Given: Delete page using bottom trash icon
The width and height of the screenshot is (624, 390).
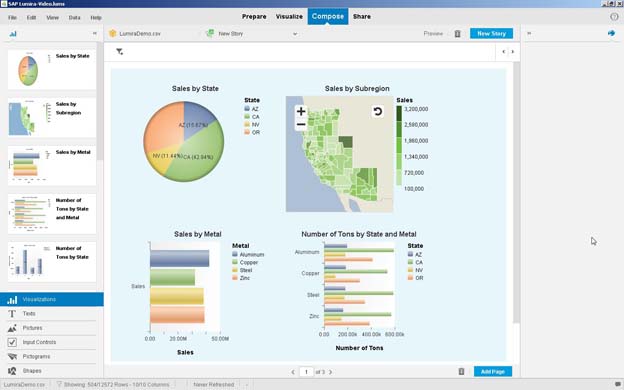Looking at the screenshot, I should point(461,371).
